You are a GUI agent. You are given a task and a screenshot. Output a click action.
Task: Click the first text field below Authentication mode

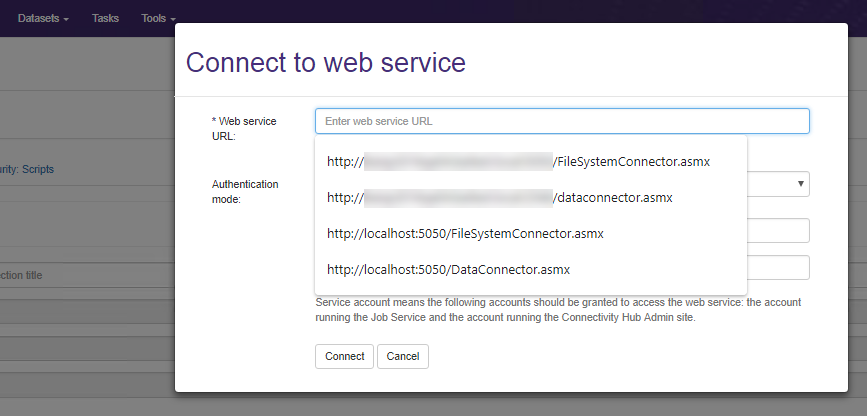coord(778,231)
